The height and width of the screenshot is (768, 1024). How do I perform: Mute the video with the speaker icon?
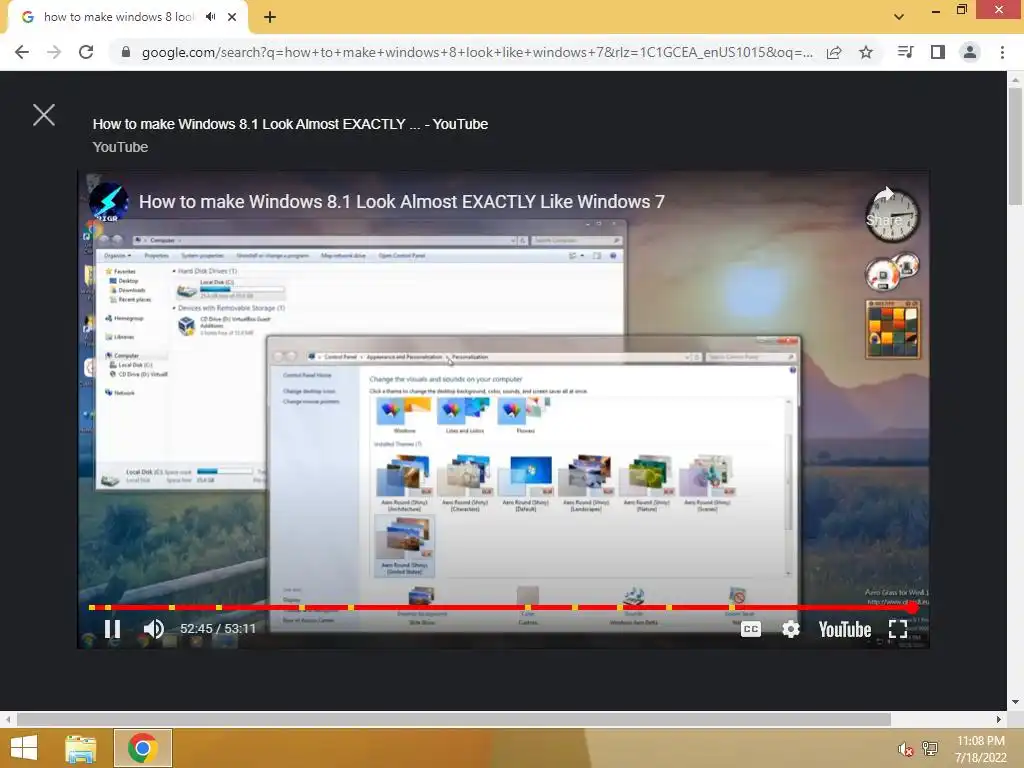point(153,629)
